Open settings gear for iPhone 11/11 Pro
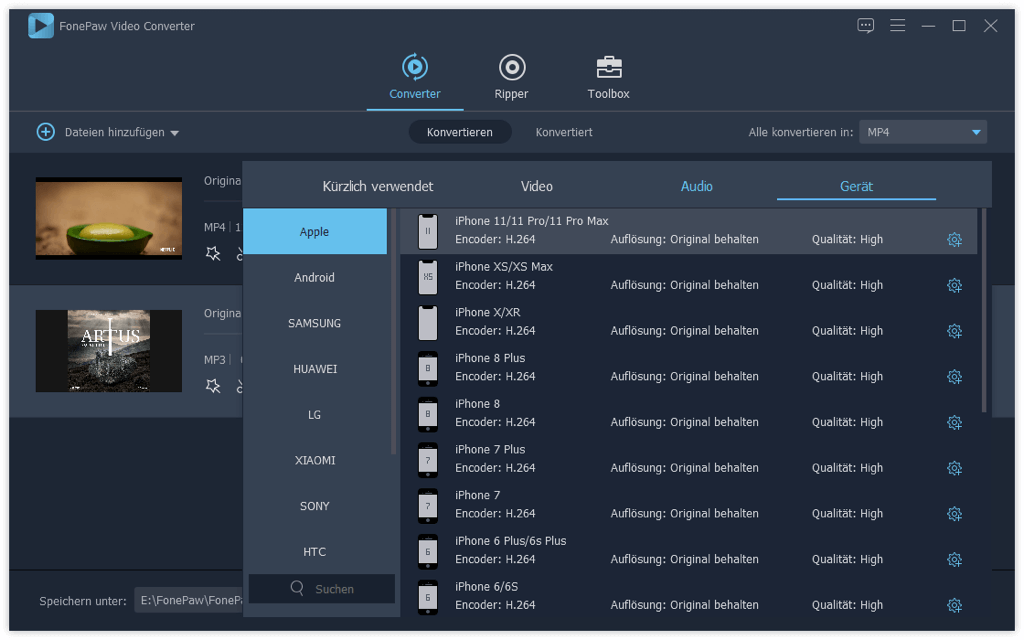 click(x=954, y=240)
